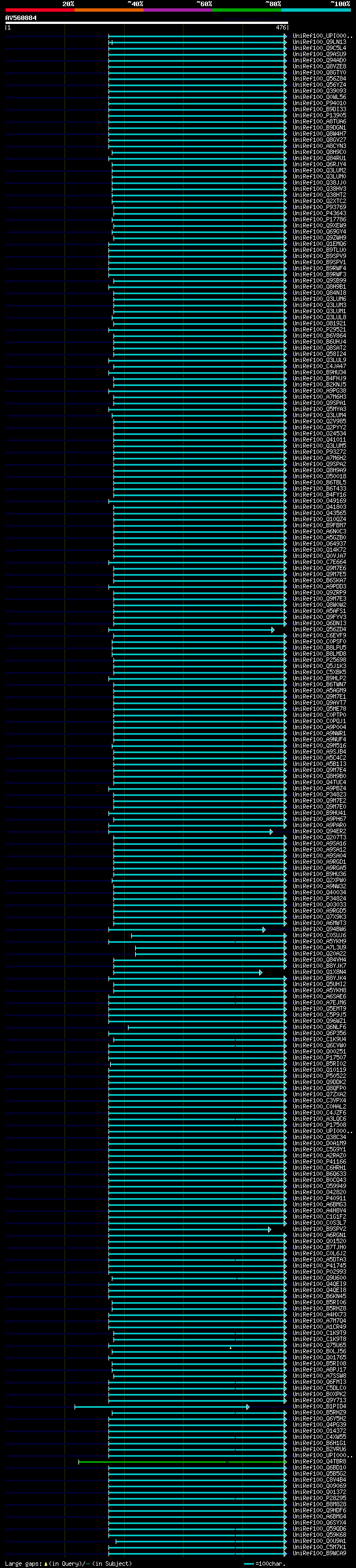Select hit label UniRef100_B9SPV2

[319, 1229]
